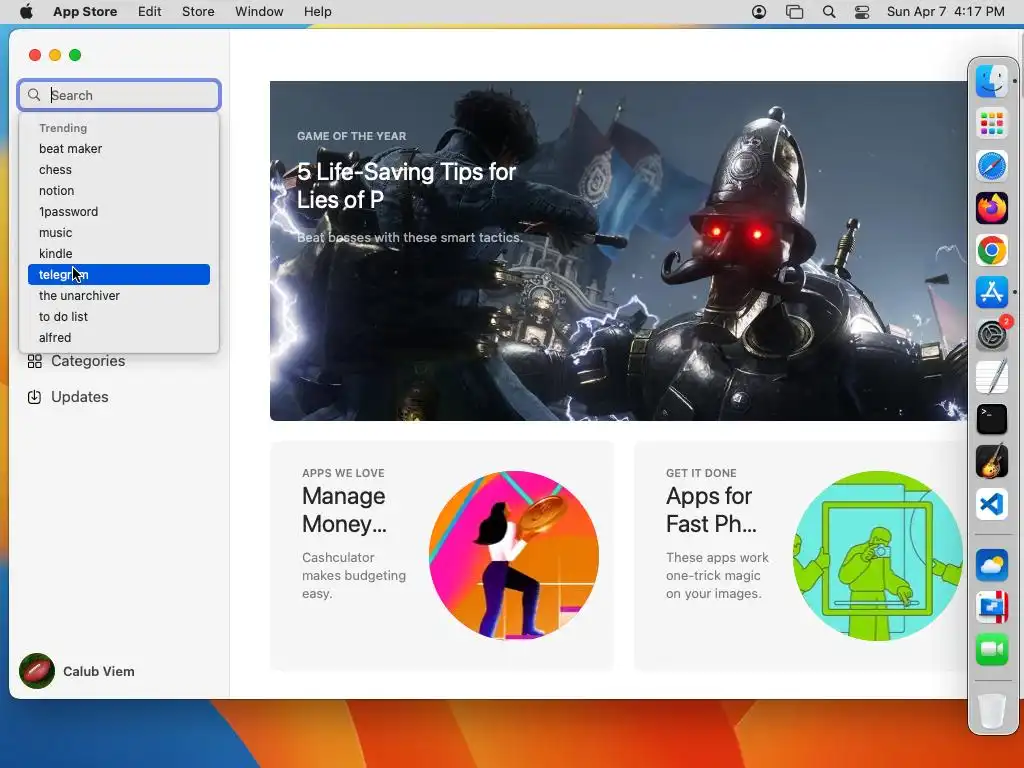This screenshot has height=768, width=1024.
Task: Minimize the App Store window
Action: [55, 55]
